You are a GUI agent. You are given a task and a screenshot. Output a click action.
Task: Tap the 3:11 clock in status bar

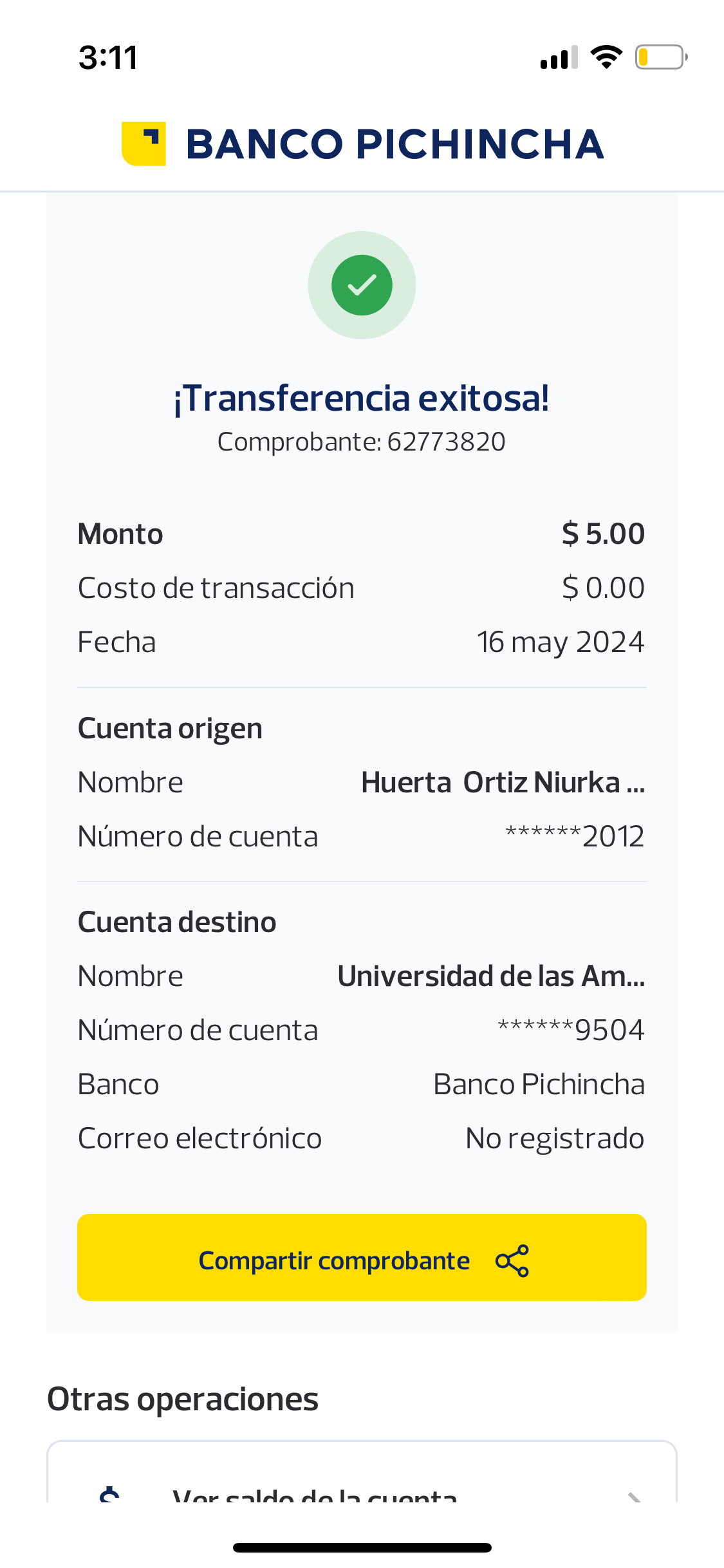pyautogui.click(x=108, y=58)
